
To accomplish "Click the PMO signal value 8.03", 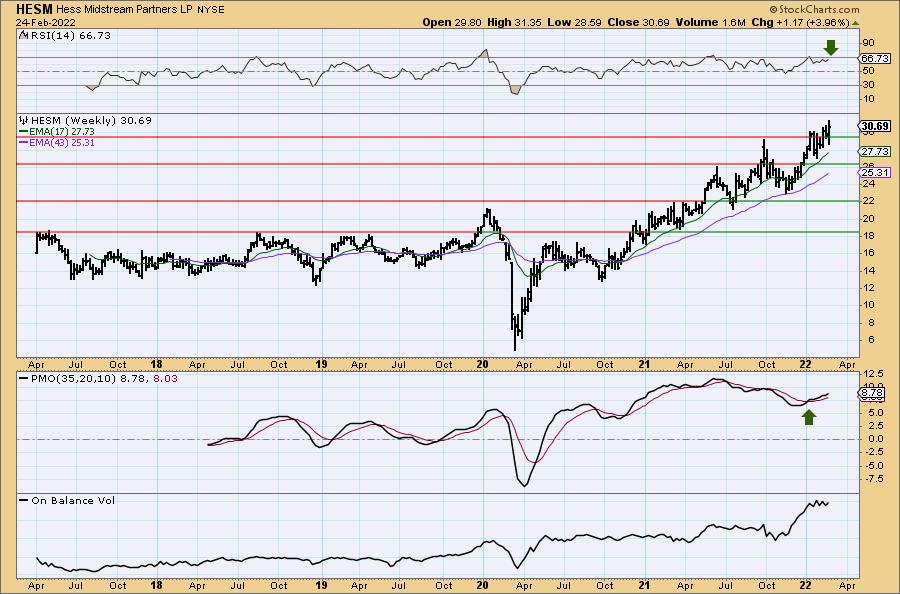I will [166, 379].
